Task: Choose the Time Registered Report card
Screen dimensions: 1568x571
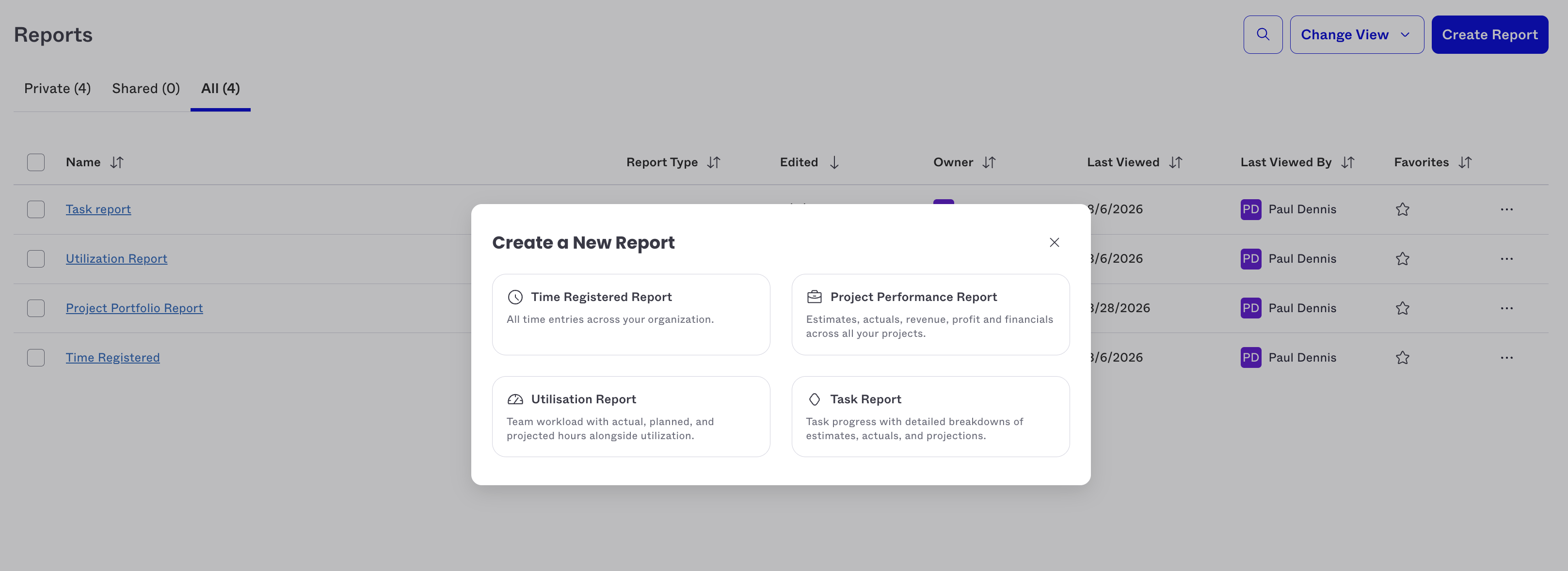Action: click(x=631, y=314)
